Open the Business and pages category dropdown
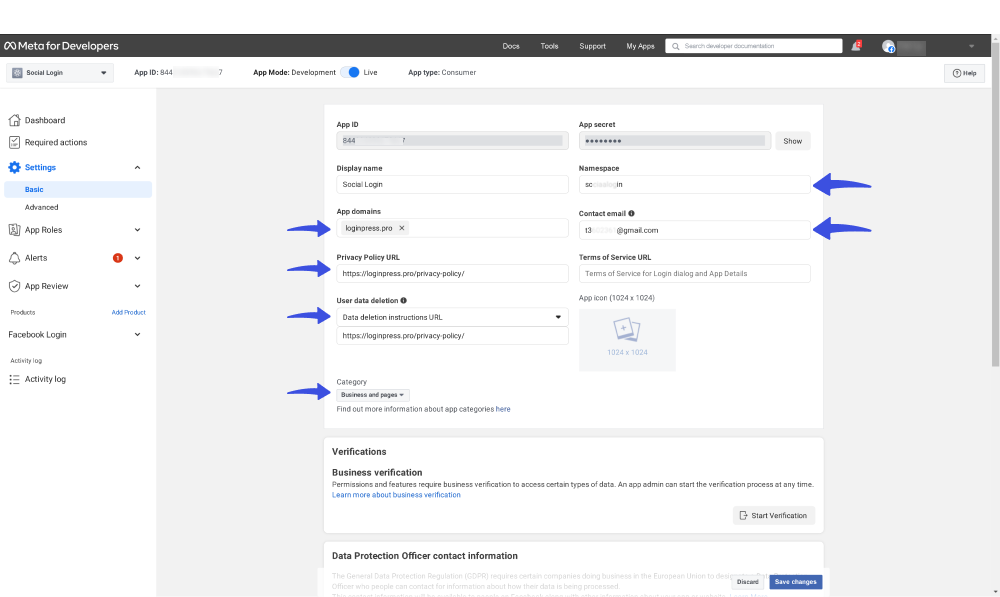This screenshot has height=597, width=1000. (x=373, y=395)
